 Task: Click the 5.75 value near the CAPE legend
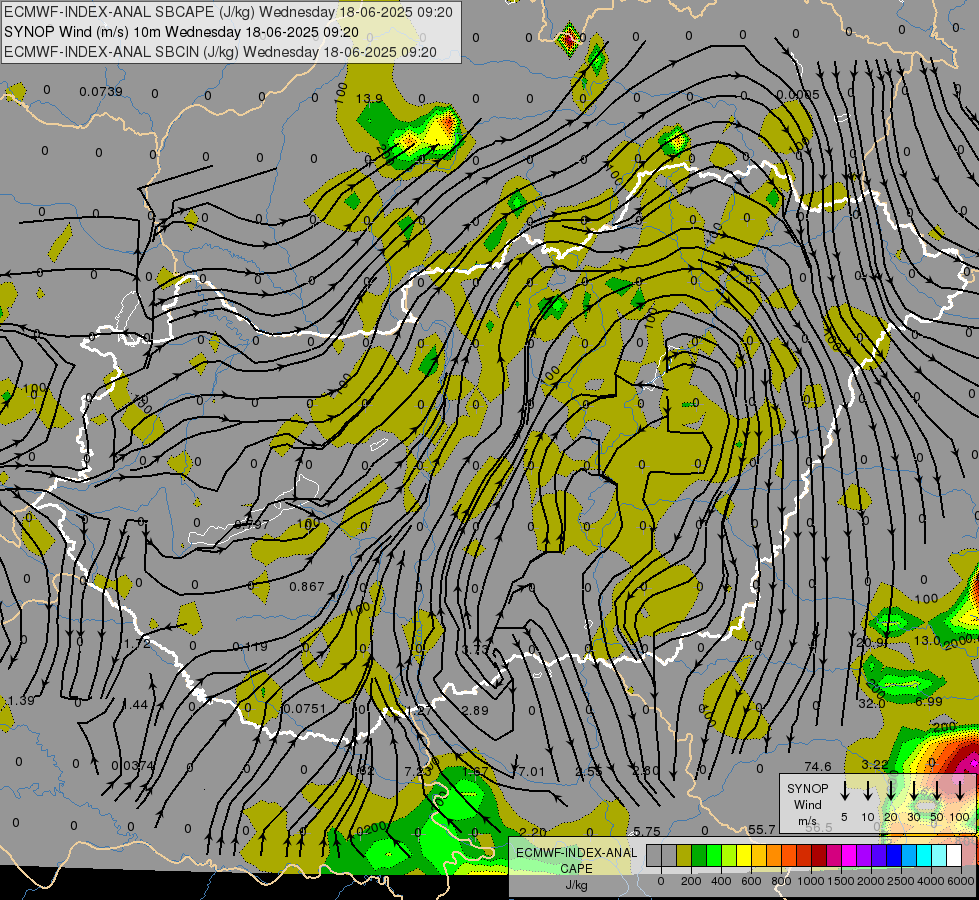646,831
